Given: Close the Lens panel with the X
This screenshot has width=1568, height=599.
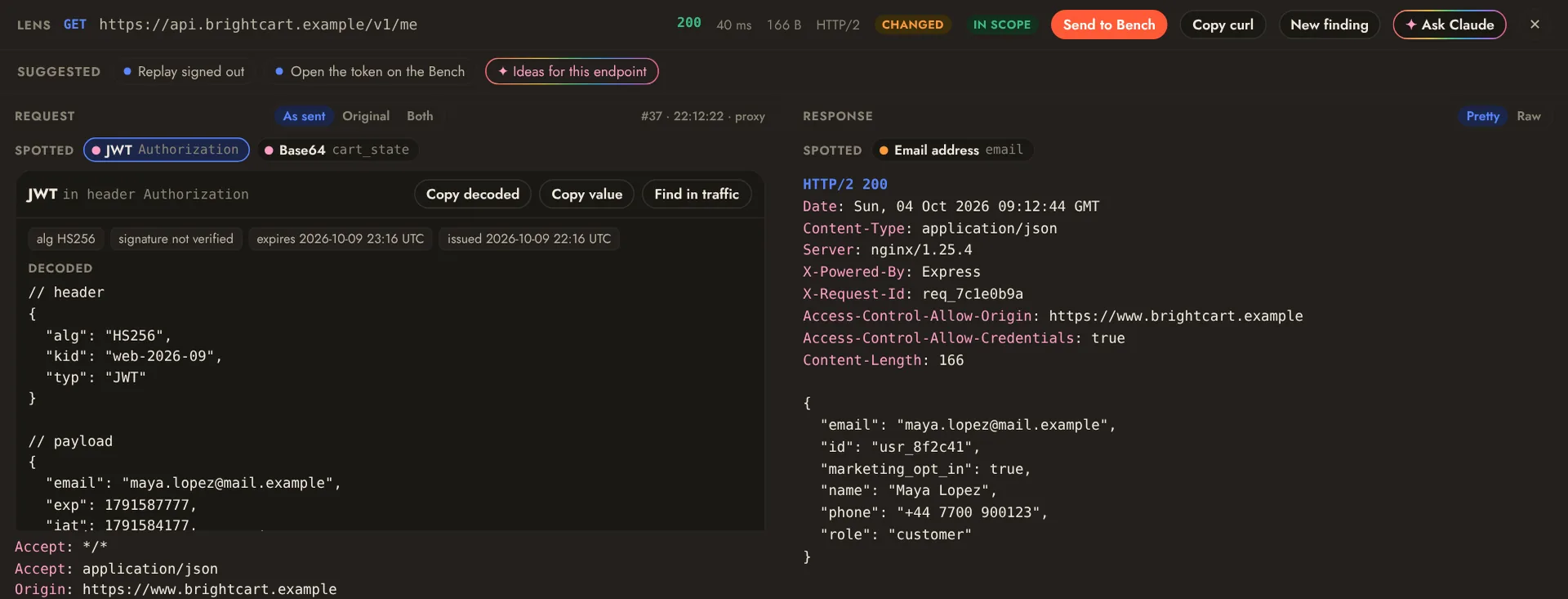Looking at the screenshot, I should click(1535, 25).
